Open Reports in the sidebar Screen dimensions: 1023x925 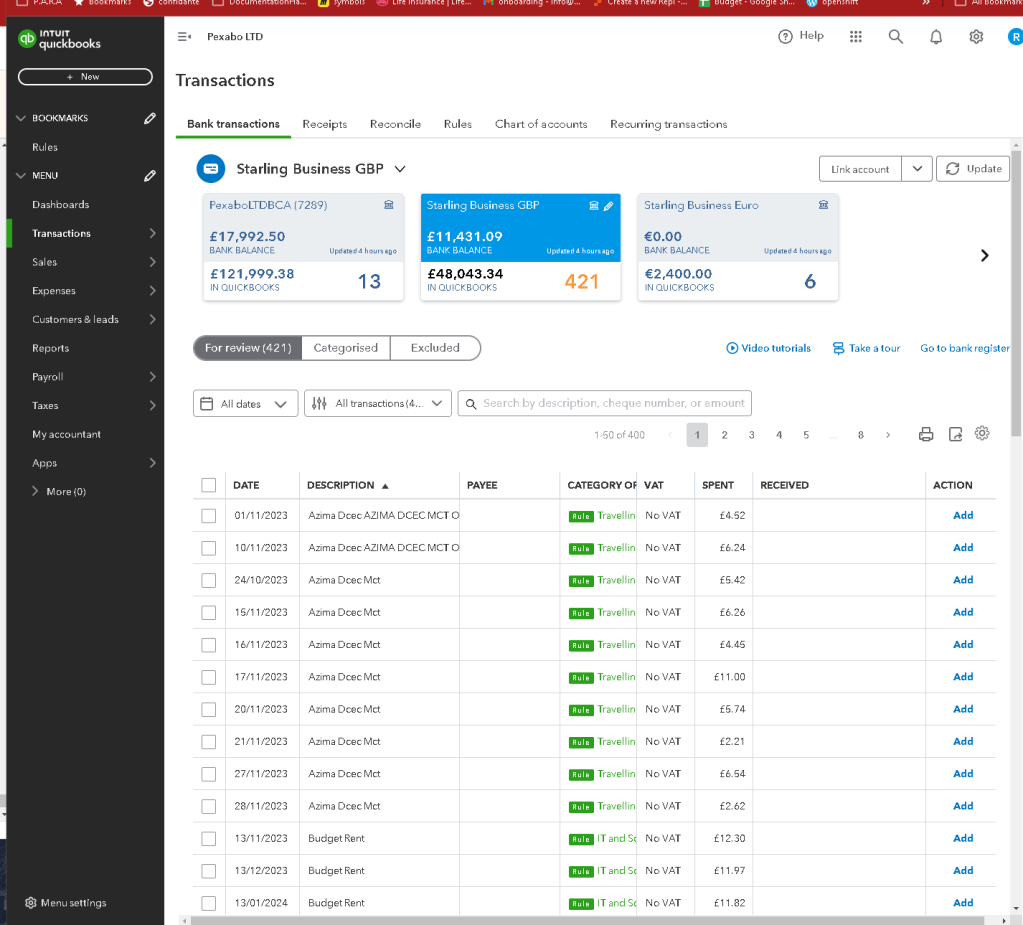[x=50, y=348]
